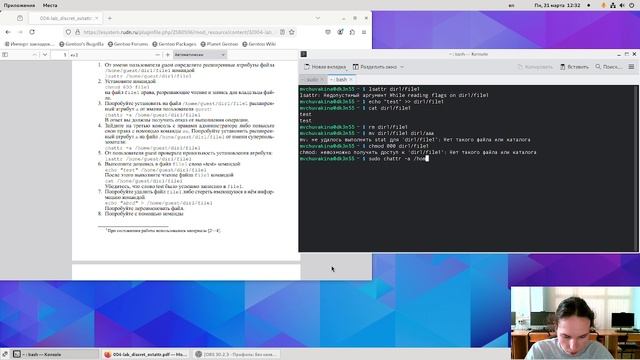
Task: Click the show desktop icon in taskbar corner
Action: tap(4, 354)
